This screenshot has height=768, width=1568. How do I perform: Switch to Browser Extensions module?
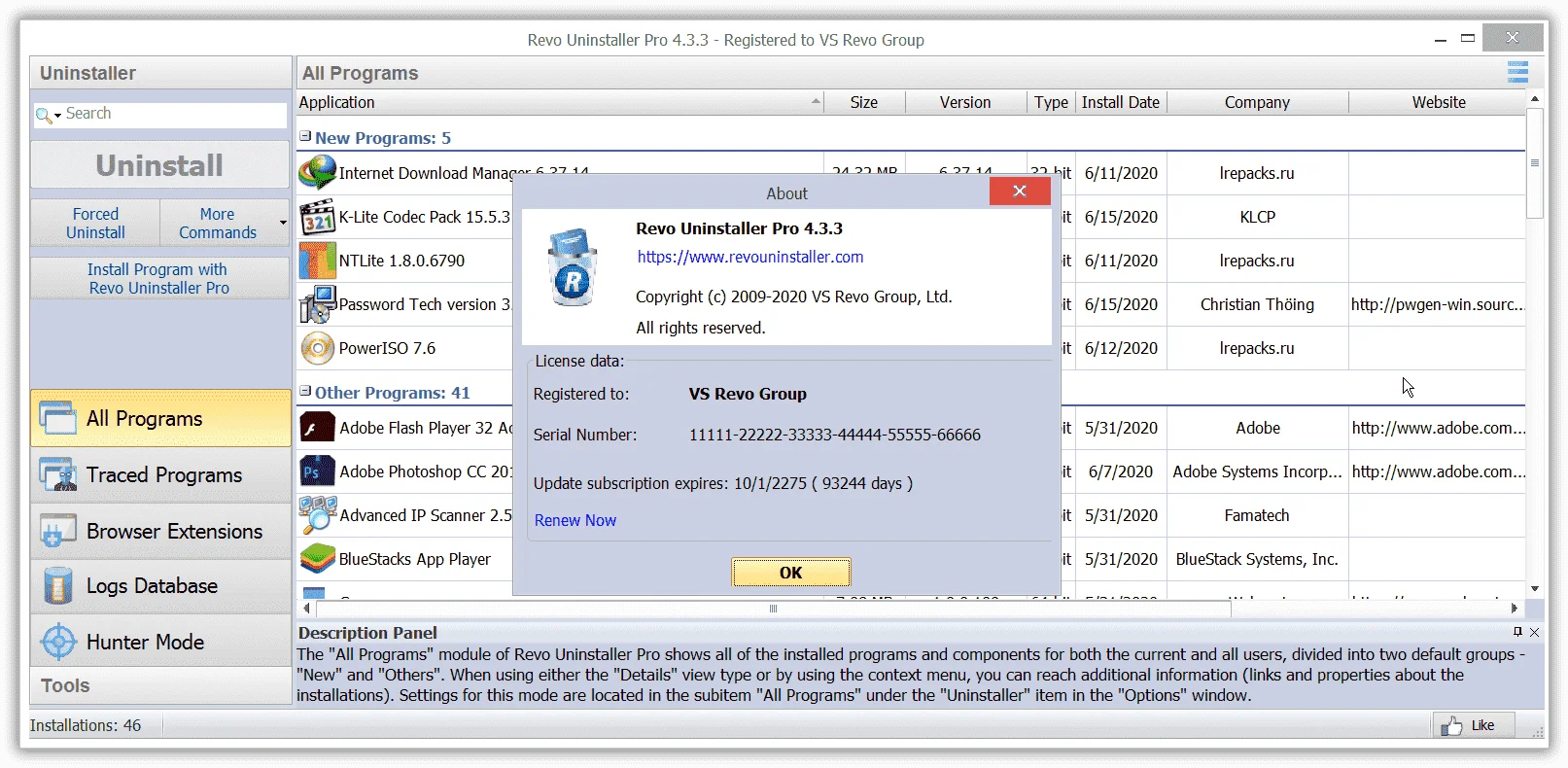pos(160,531)
